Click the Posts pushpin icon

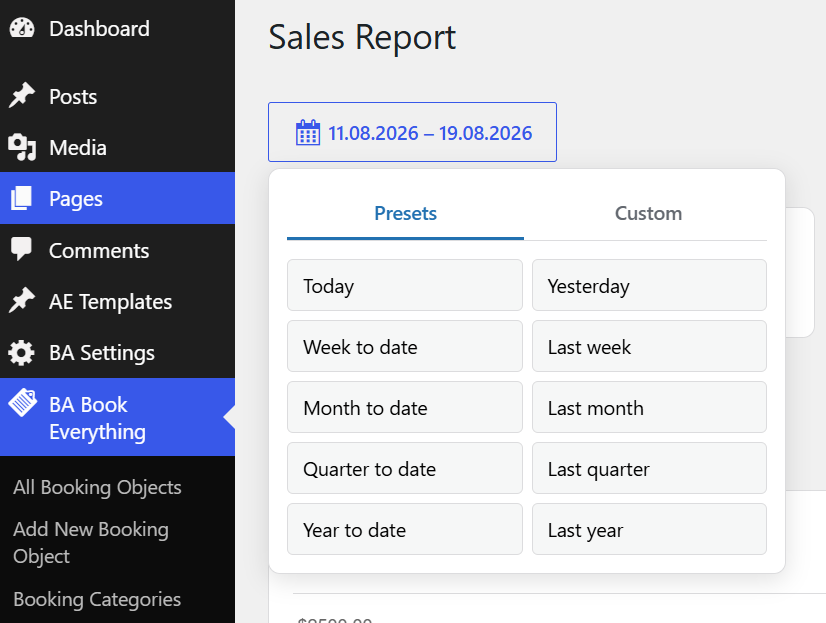pyautogui.click(x=22, y=95)
